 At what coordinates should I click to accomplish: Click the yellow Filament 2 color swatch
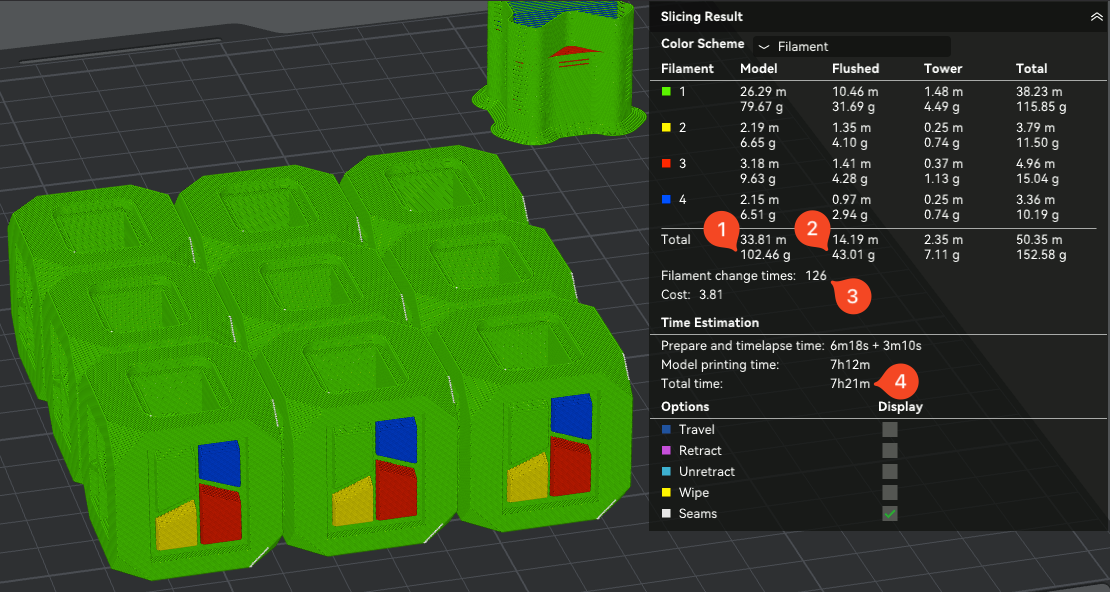pos(666,128)
